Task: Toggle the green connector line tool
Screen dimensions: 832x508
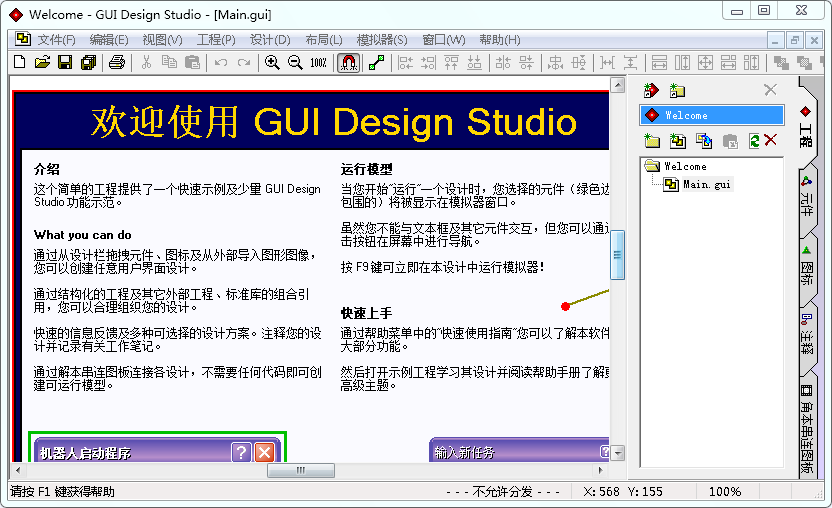Action: coord(376,62)
